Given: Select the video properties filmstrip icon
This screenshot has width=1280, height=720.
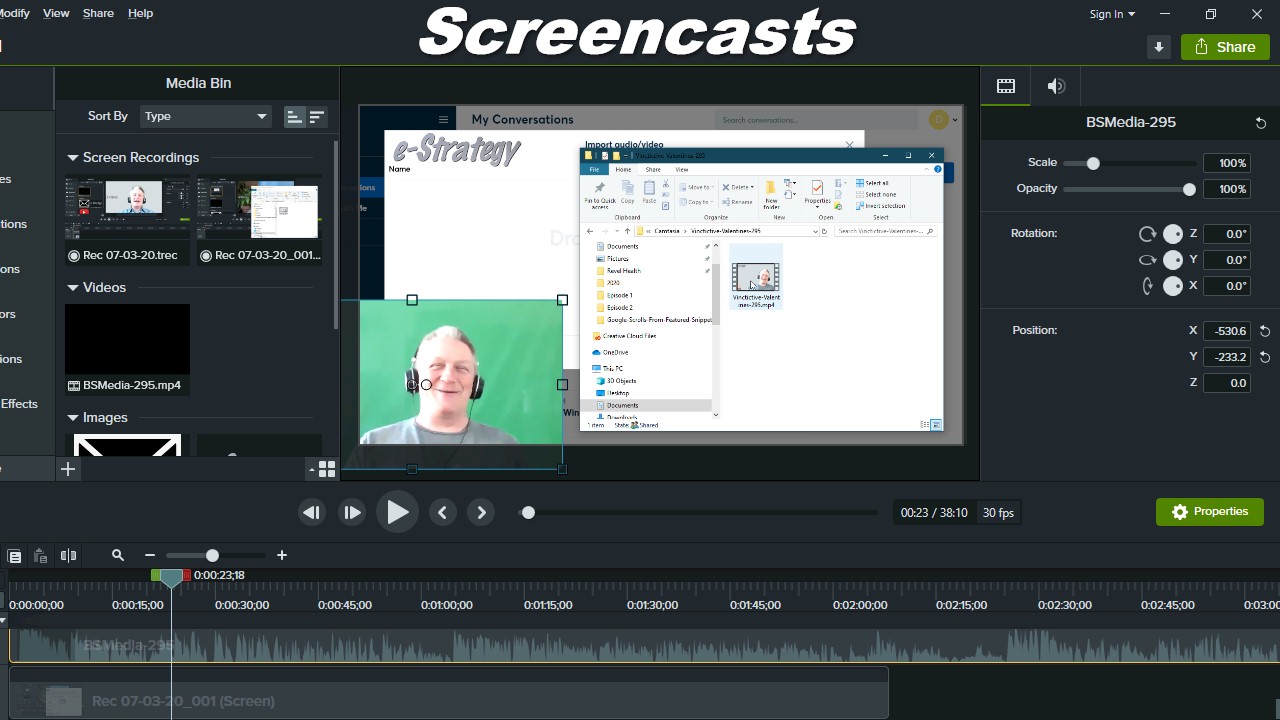Looking at the screenshot, I should (1005, 85).
